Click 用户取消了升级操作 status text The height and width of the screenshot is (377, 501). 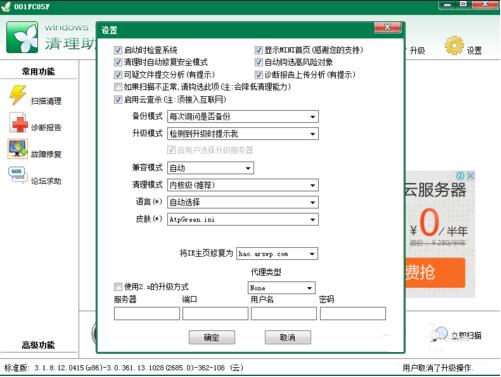click(x=437, y=368)
